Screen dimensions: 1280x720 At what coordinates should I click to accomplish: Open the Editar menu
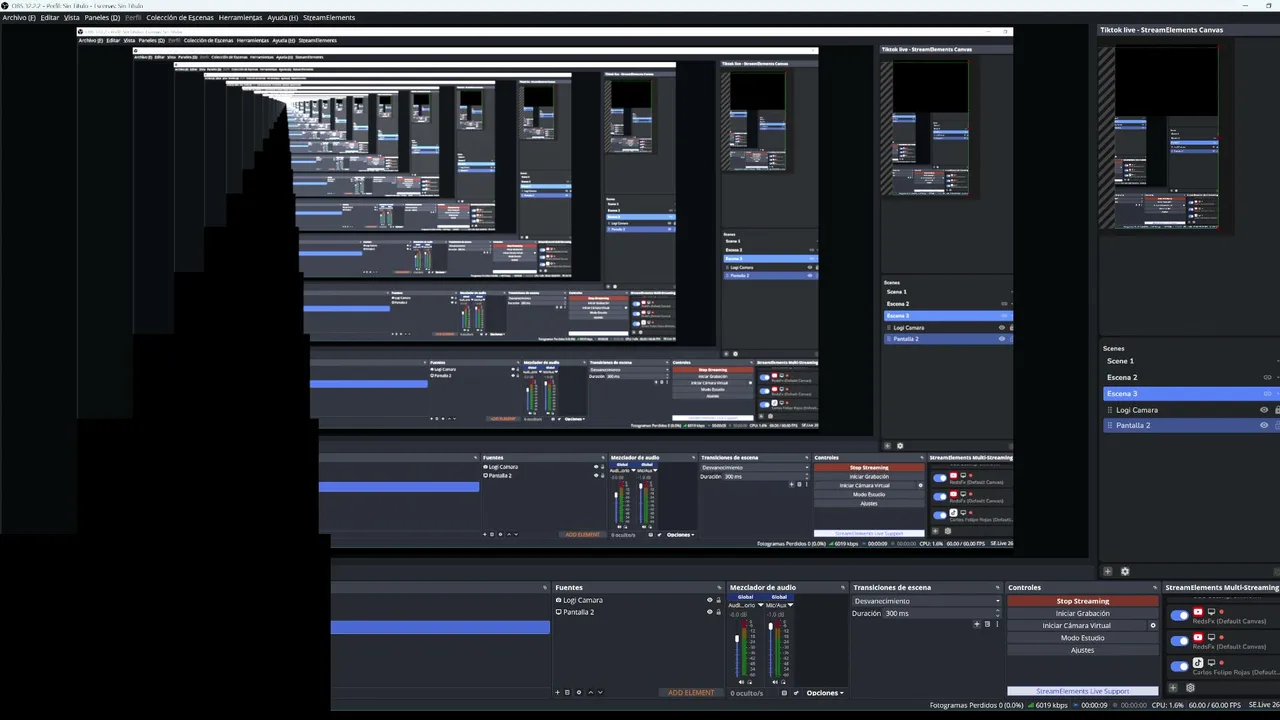pos(50,18)
